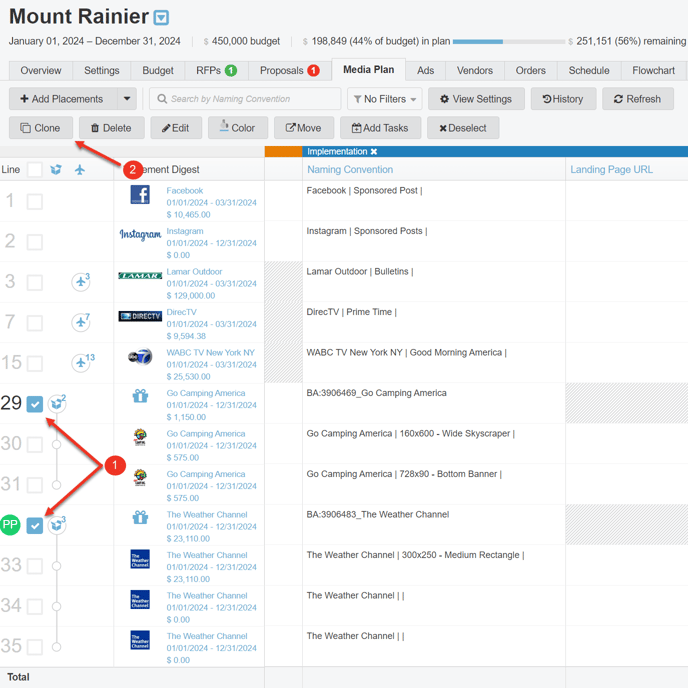This screenshot has height=688, width=688.
Task: Expand the 13 flights on WABC TV line
Action: [x=82, y=363]
